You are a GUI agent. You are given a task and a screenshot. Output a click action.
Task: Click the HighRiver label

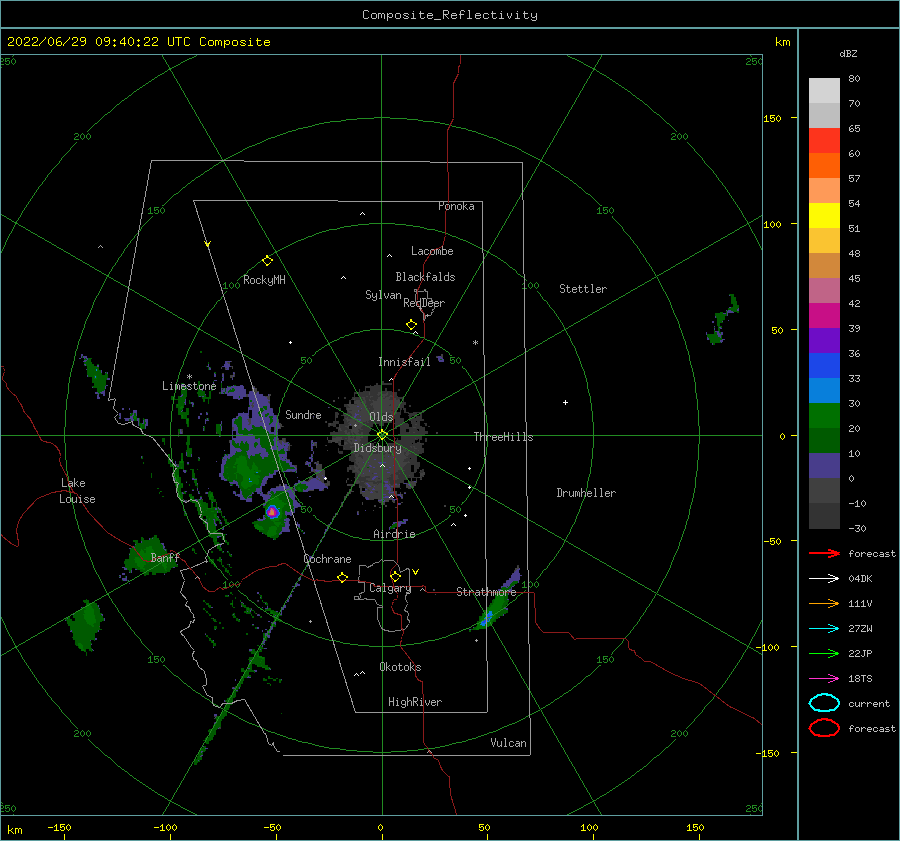pyautogui.click(x=414, y=702)
